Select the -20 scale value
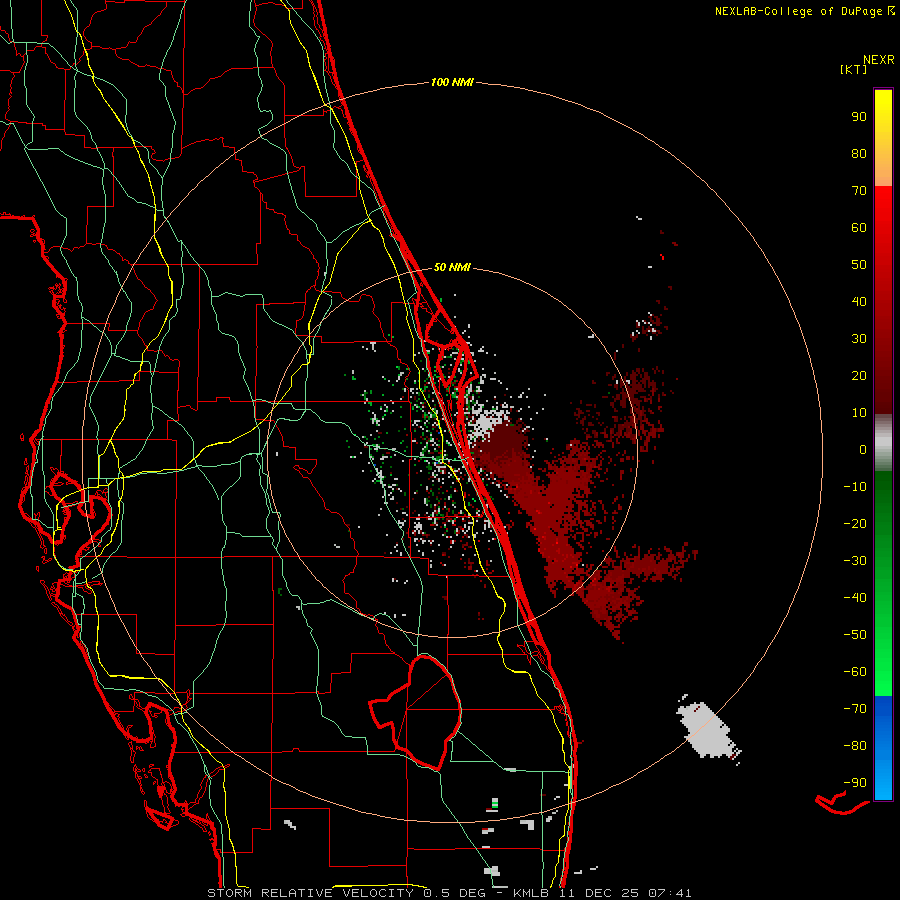This screenshot has height=900, width=900. 855,523
